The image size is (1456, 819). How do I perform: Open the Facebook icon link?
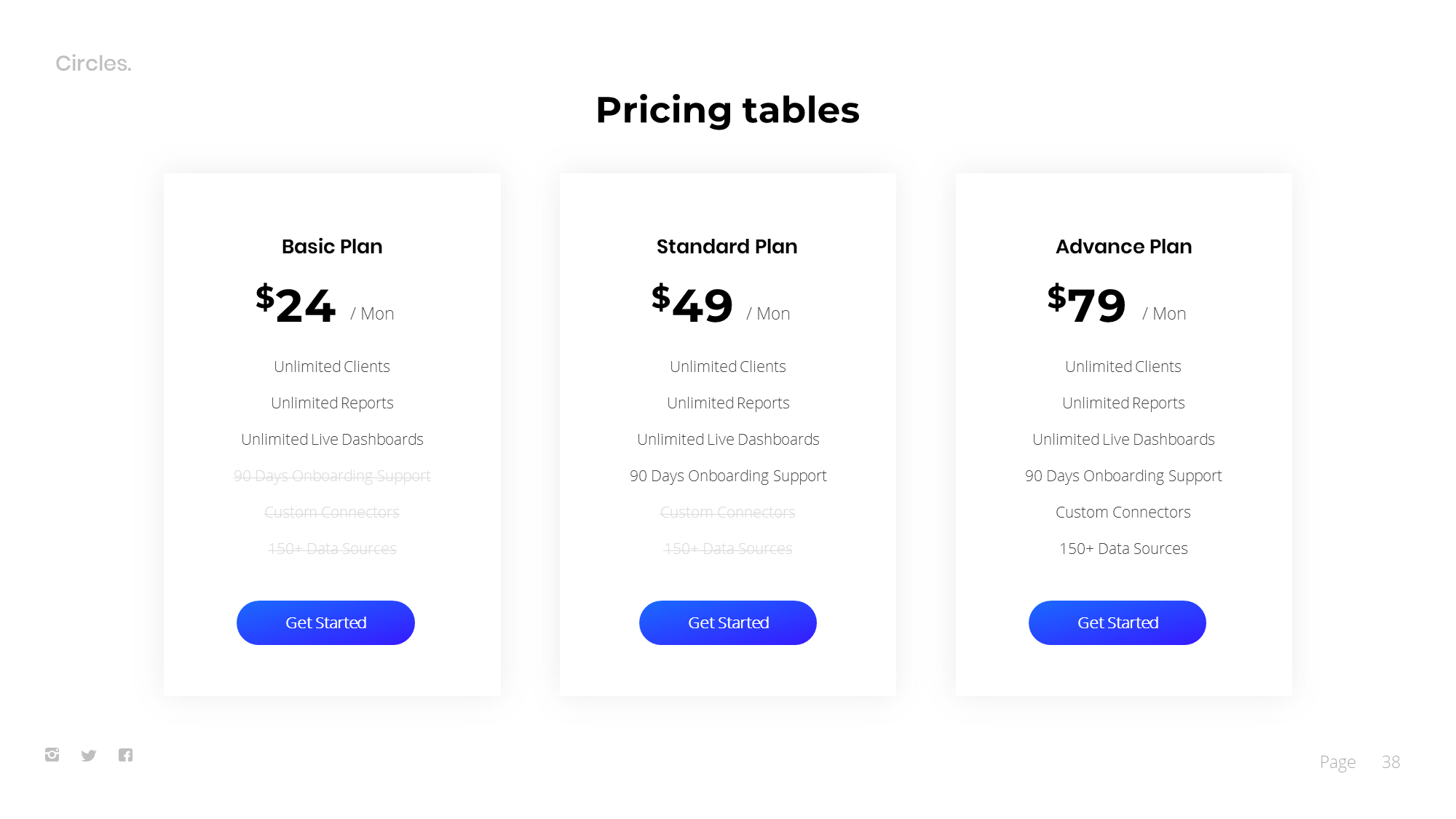(x=125, y=755)
